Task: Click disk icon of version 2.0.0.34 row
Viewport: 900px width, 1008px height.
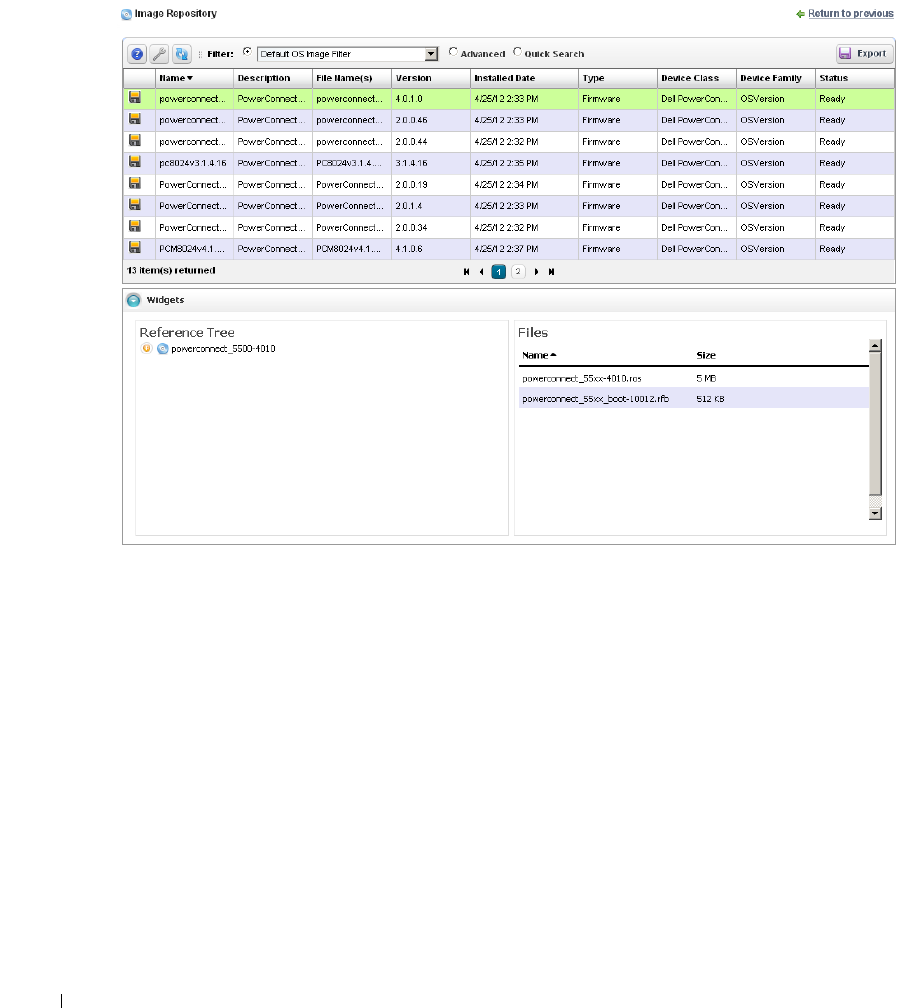Action: (135, 226)
